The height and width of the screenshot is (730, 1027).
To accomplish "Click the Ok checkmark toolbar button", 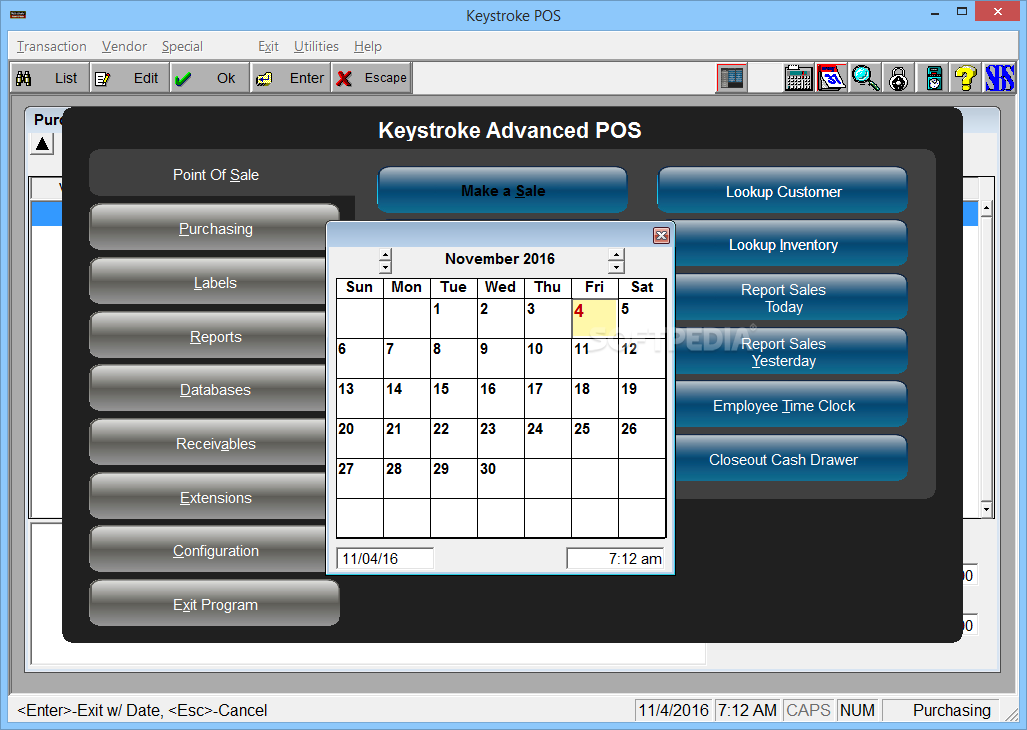I will coord(210,78).
